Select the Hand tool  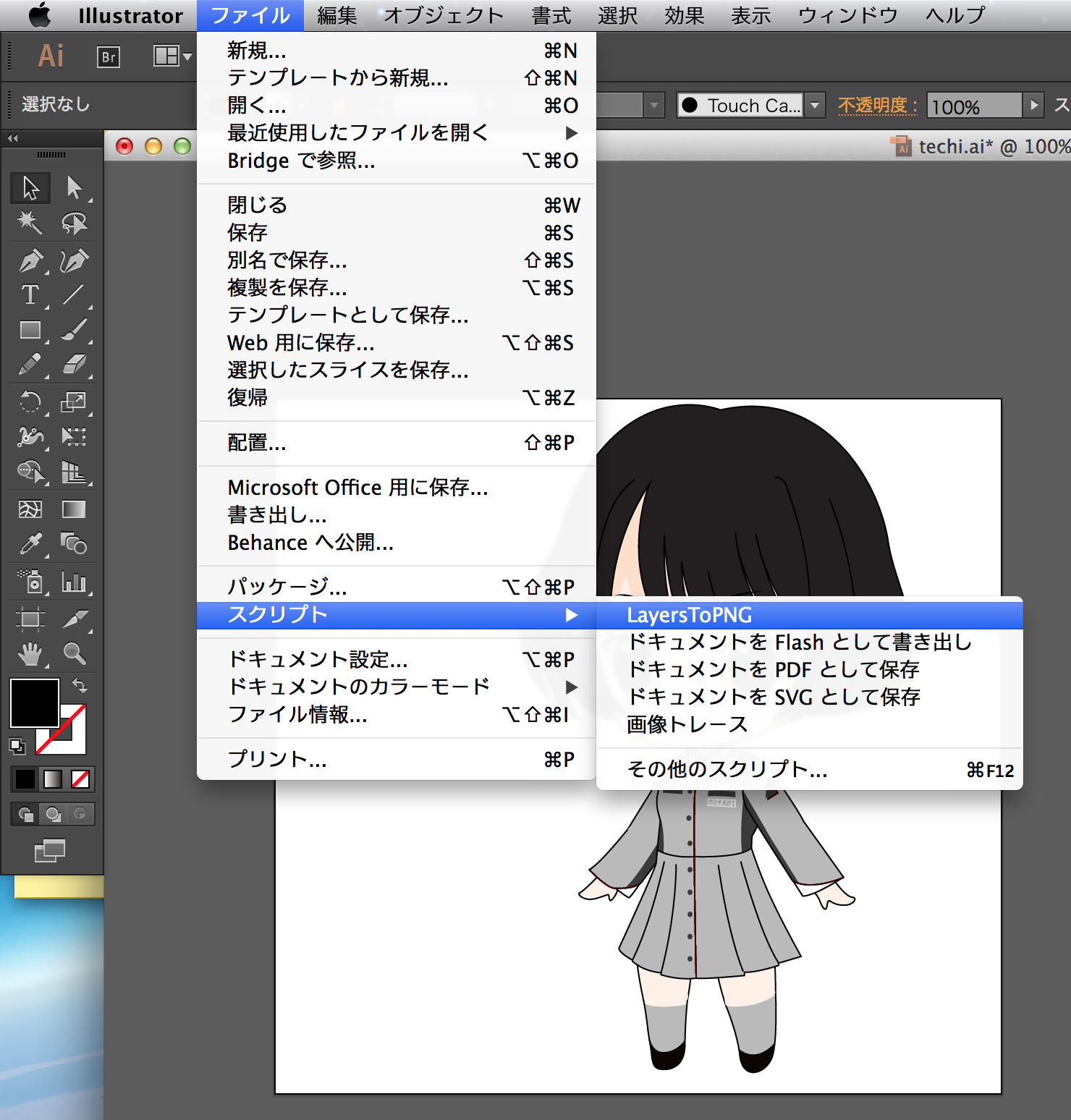coord(30,654)
